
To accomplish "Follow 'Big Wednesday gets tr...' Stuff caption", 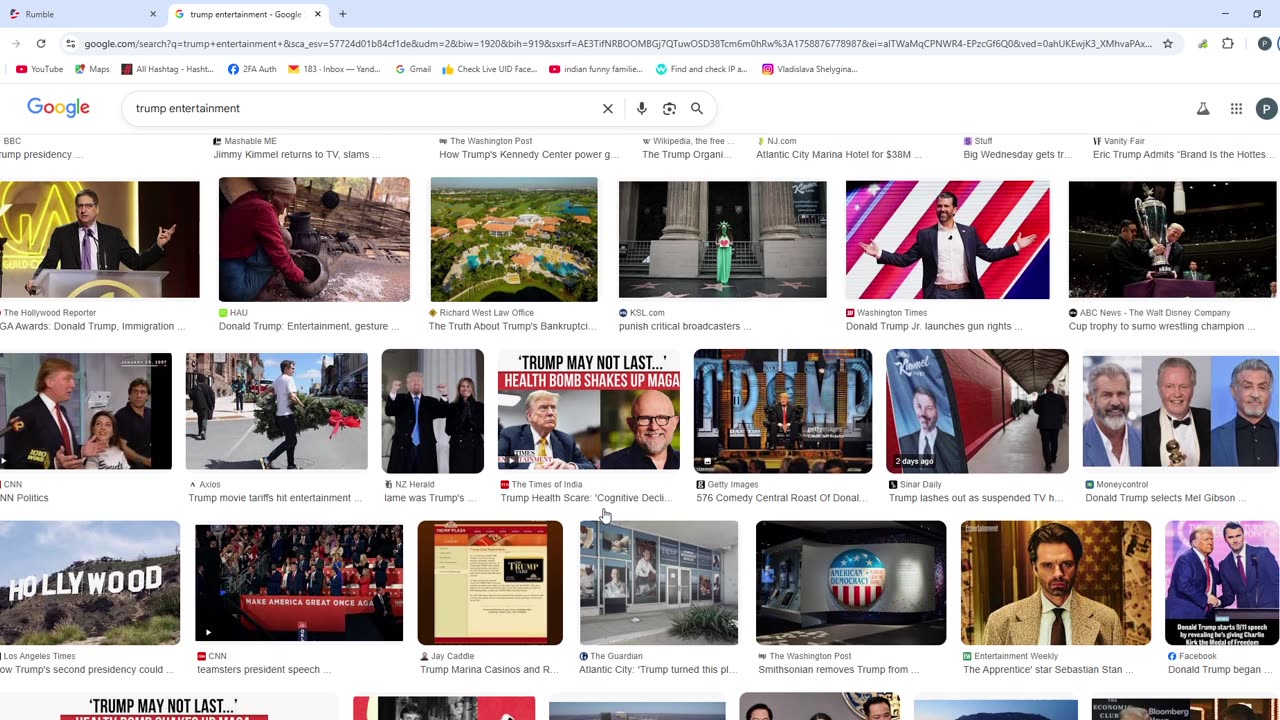I will [x=1017, y=155].
